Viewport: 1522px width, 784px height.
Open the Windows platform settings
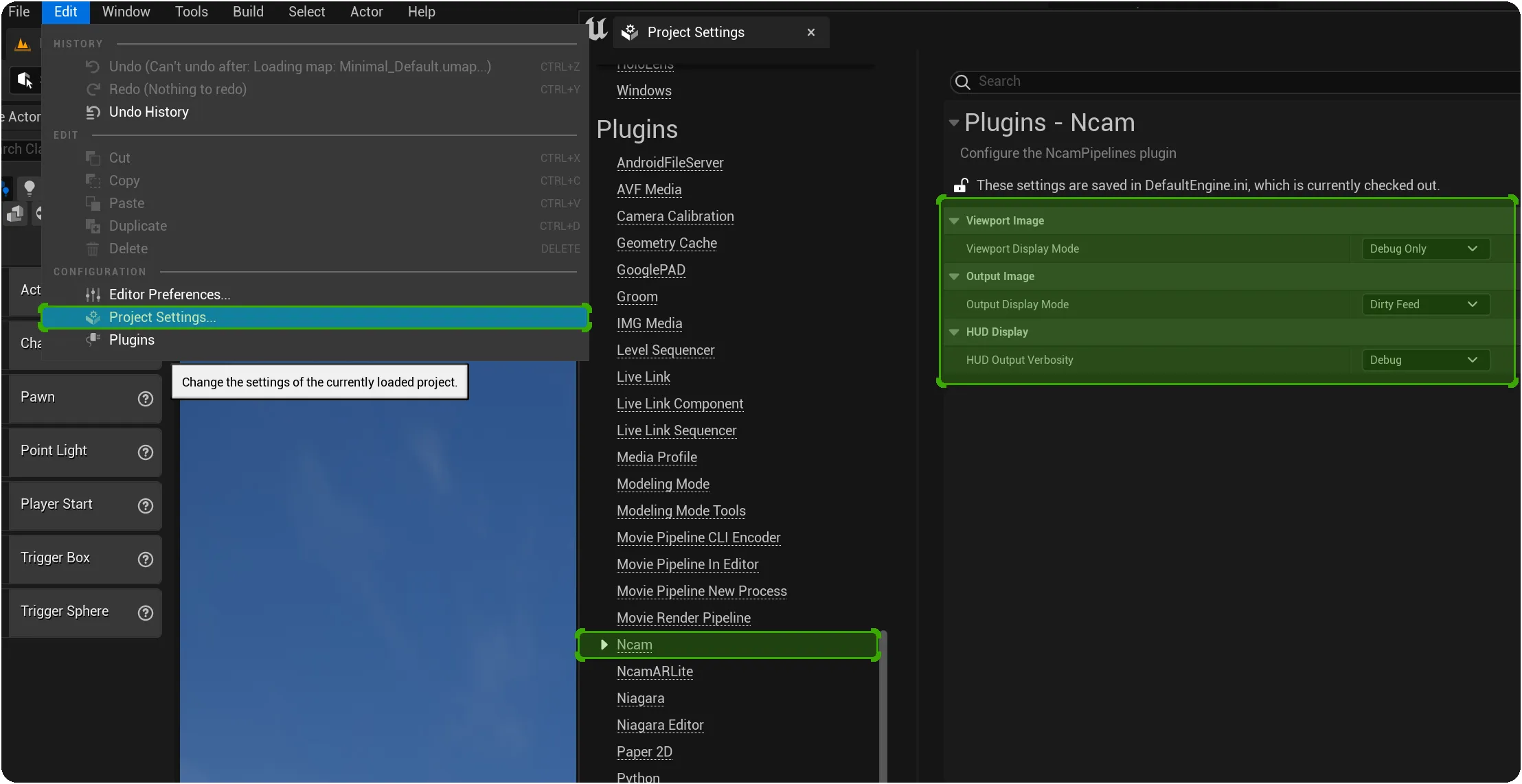(x=644, y=91)
